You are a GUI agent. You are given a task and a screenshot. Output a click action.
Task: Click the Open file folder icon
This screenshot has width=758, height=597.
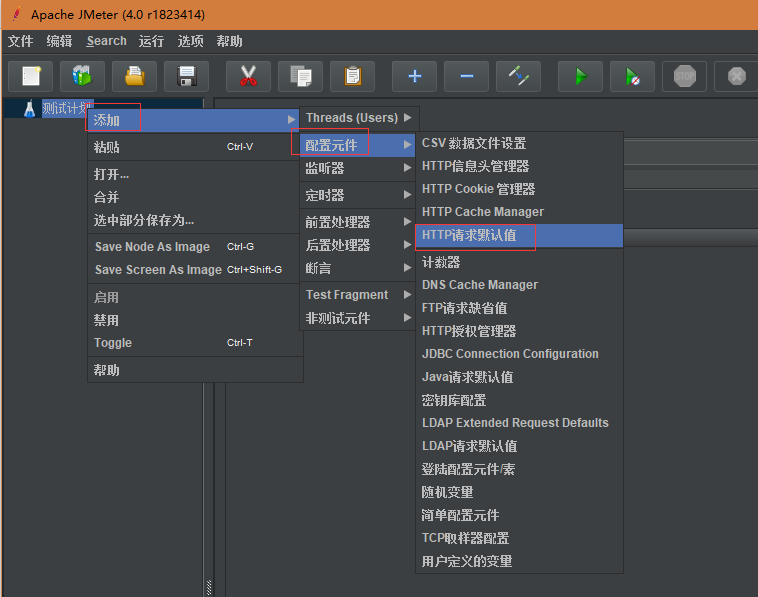[x=134, y=76]
